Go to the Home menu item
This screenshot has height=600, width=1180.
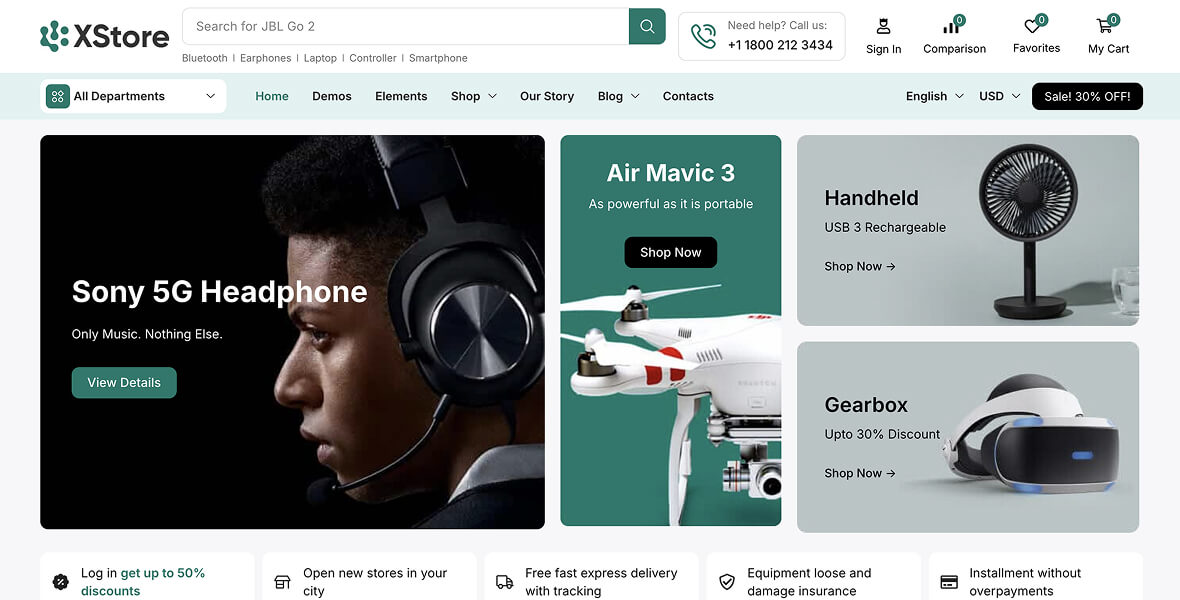(272, 96)
